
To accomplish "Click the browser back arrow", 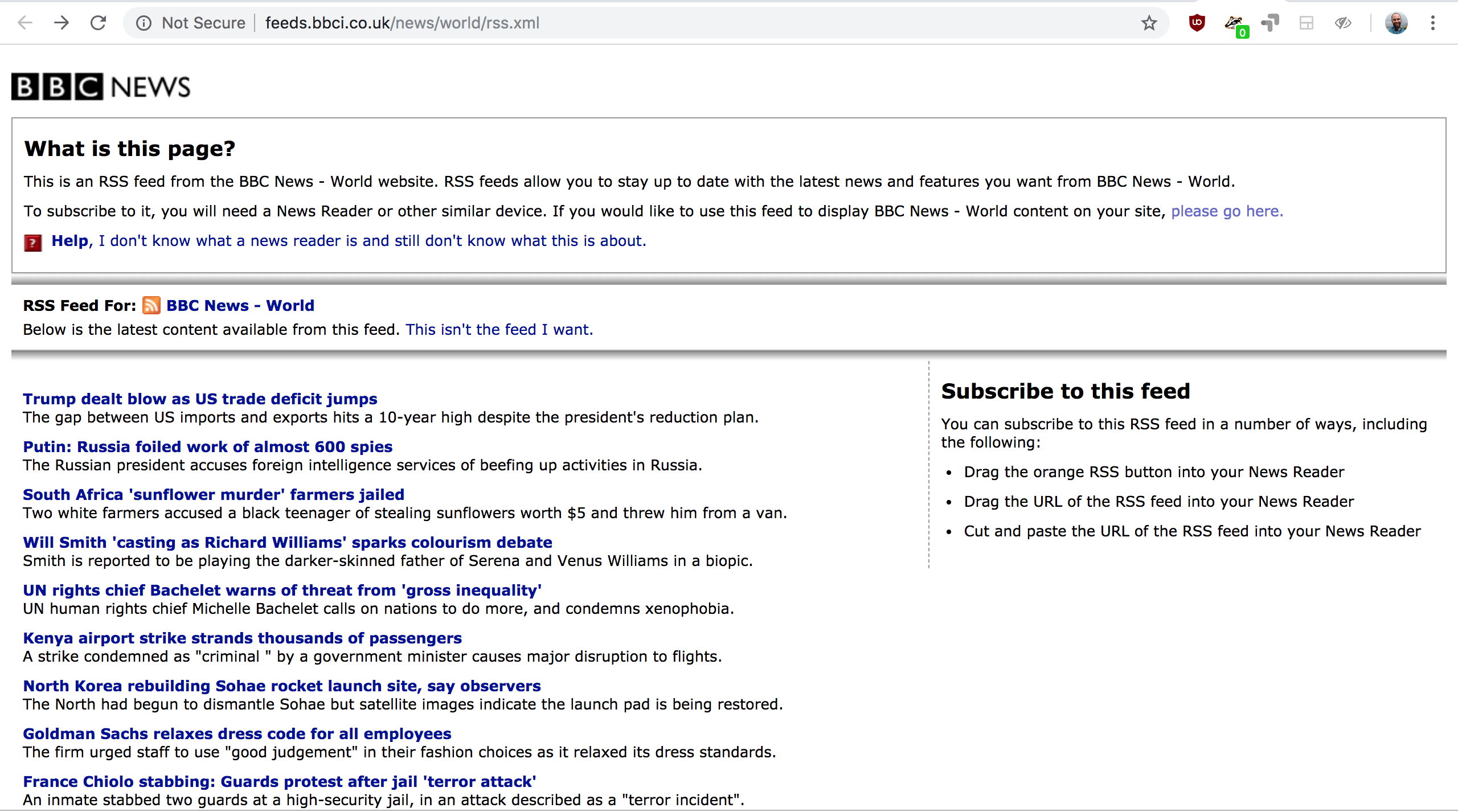I will click(25, 23).
